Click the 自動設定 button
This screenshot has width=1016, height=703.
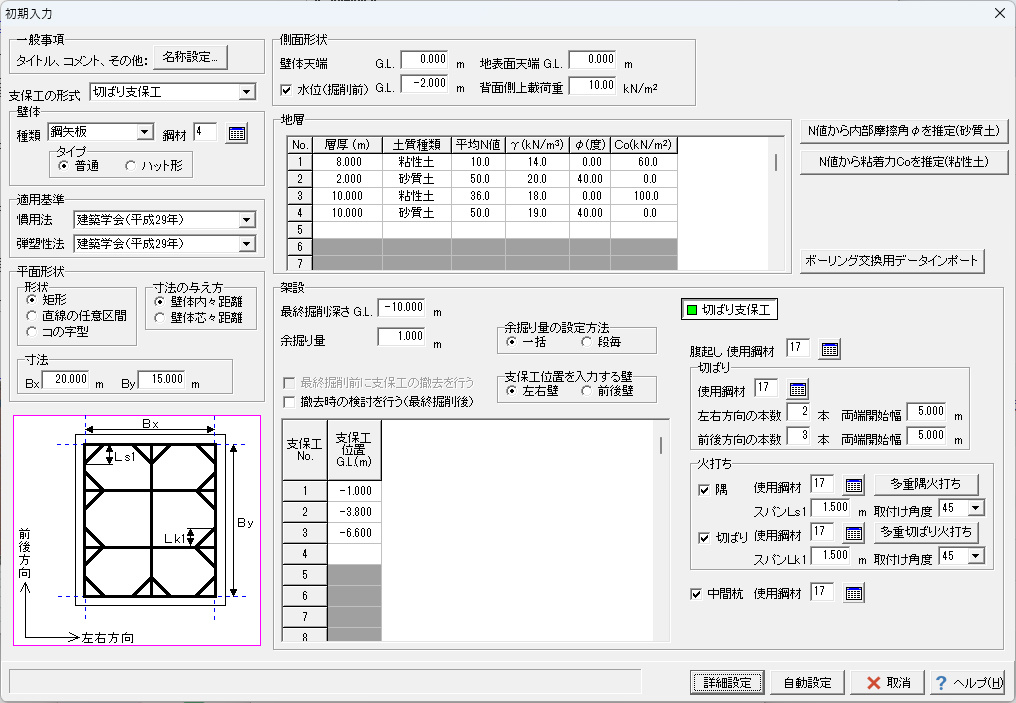[x=807, y=682]
